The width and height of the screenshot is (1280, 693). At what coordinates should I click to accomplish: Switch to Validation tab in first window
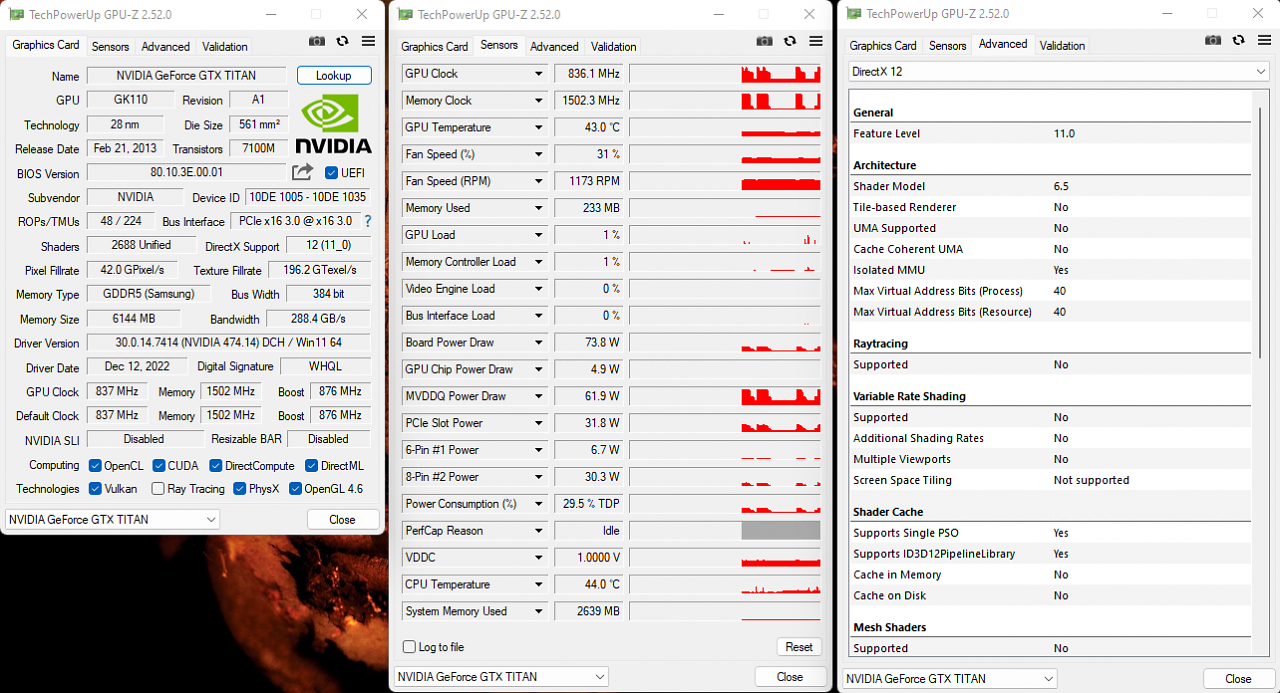(x=225, y=47)
